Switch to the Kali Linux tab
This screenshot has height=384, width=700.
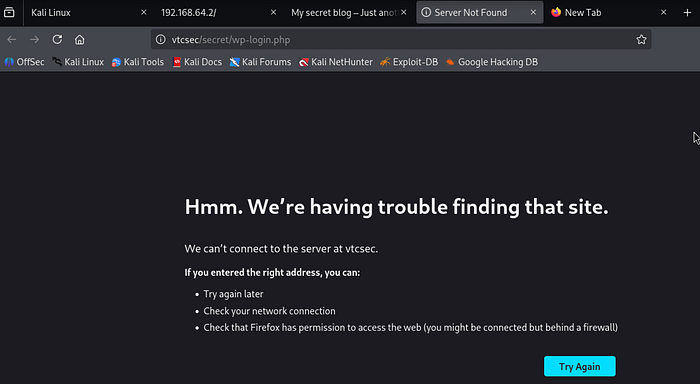click(x=88, y=13)
